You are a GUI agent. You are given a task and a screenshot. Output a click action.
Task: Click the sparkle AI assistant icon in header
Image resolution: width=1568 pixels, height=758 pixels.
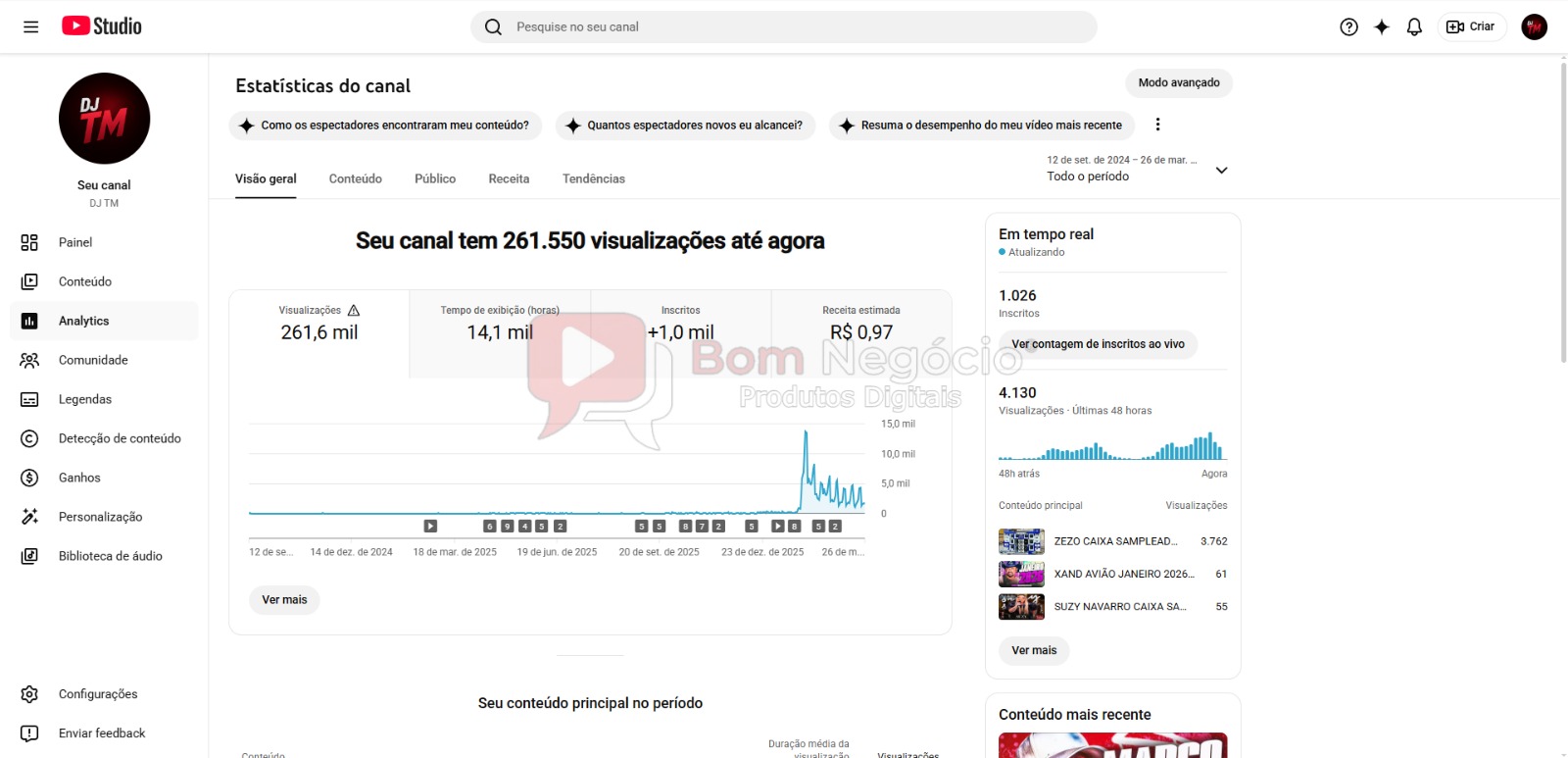1381,26
